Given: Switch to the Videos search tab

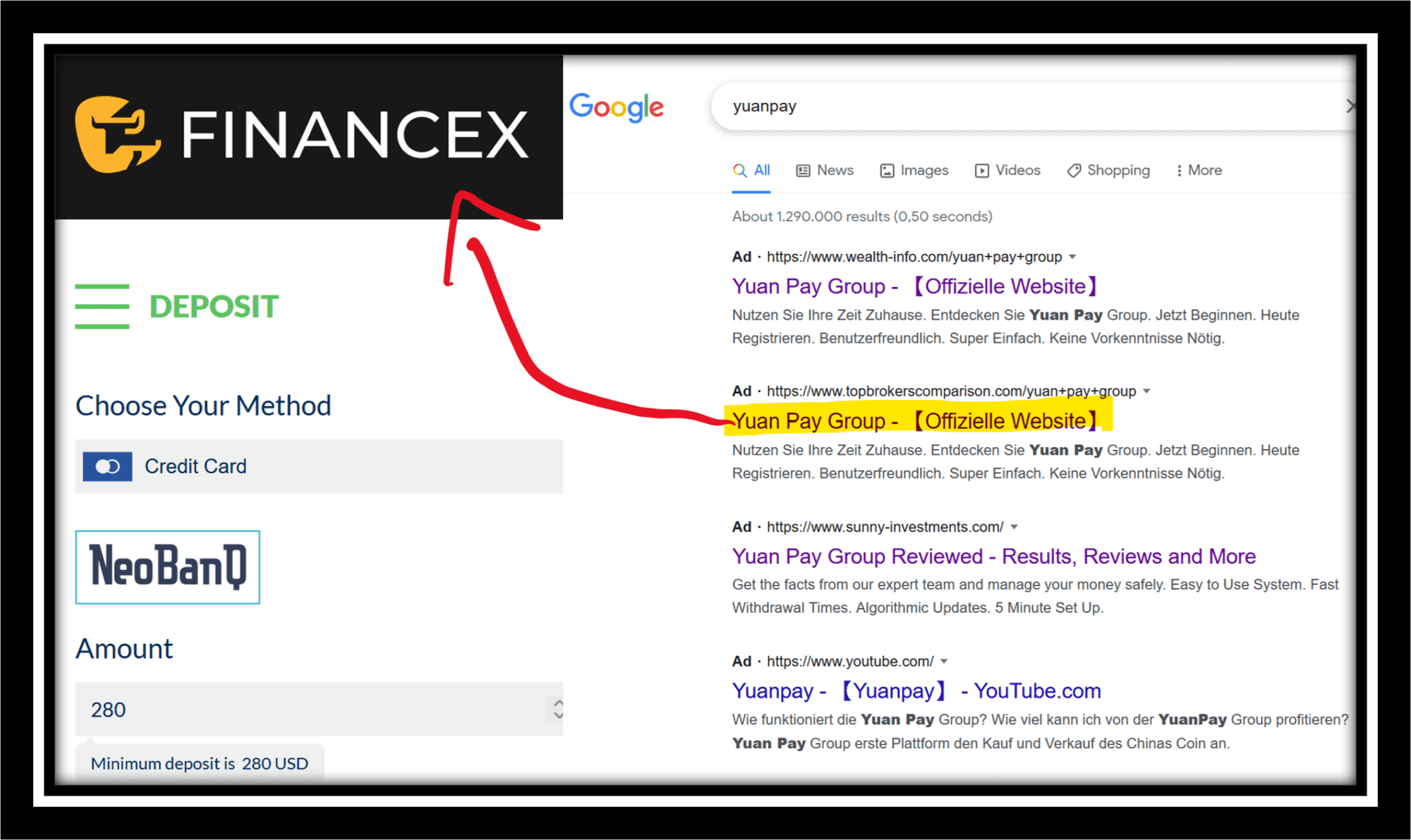Looking at the screenshot, I should click(1017, 170).
